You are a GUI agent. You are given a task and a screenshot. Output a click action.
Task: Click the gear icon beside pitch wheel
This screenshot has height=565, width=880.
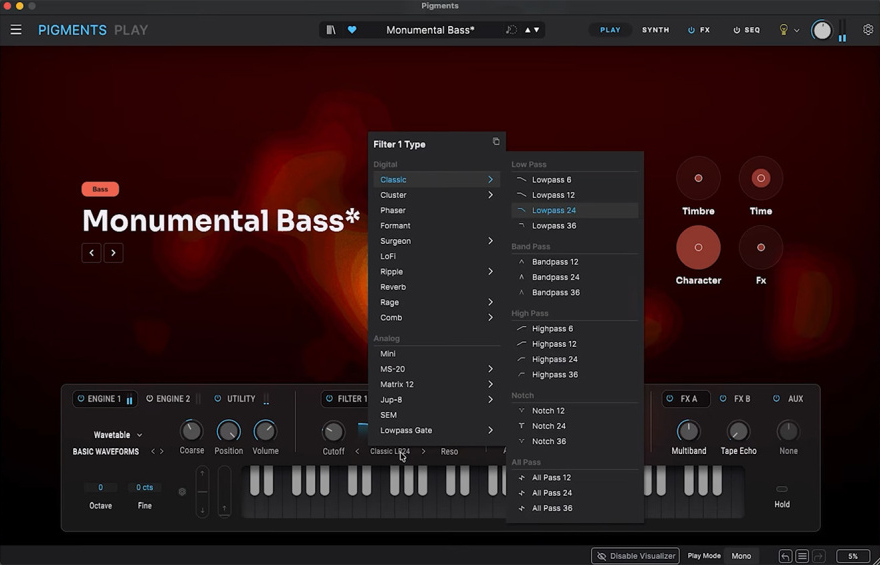[182, 491]
